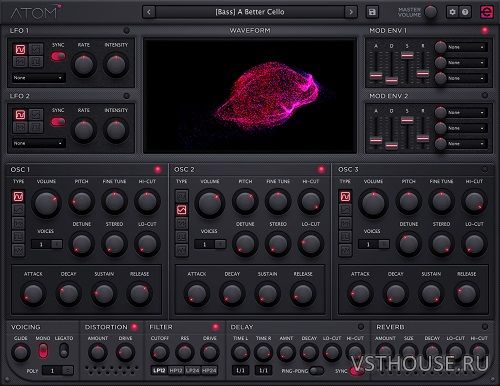
Task: Disable Mod Env 1 via its power LED
Action: click(x=485, y=30)
